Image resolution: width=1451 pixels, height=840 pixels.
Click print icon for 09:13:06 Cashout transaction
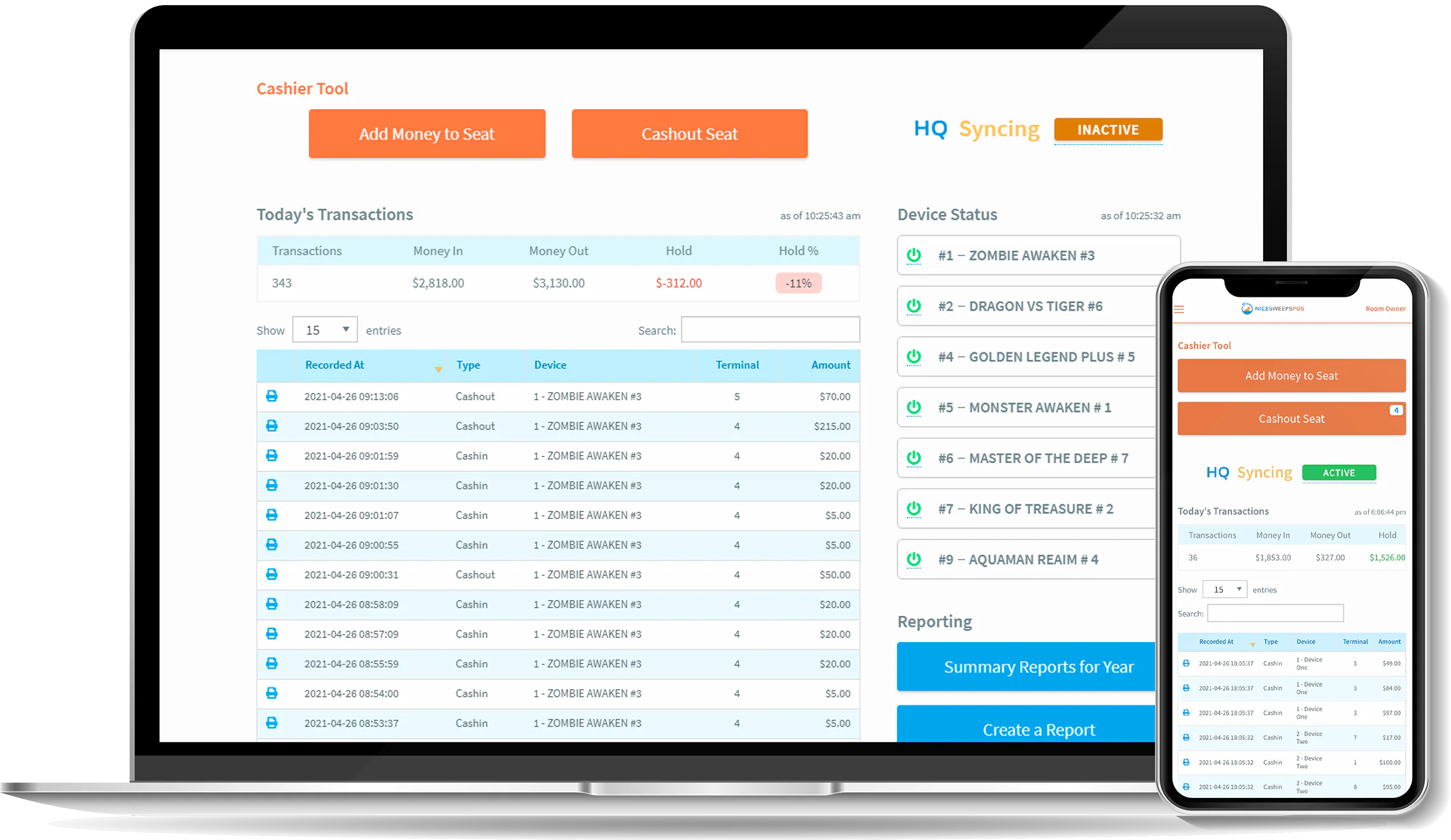[272, 396]
